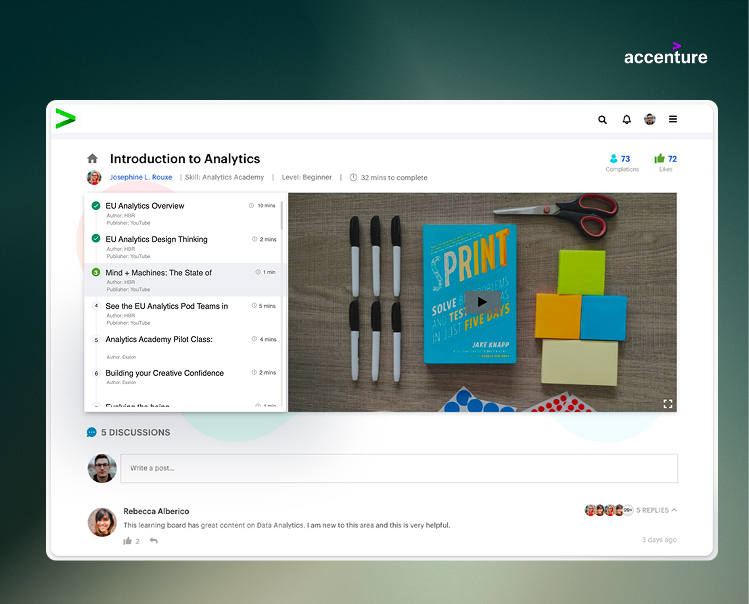The width and height of the screenshot is (749, 604).
Task: Click green checkmark of EU Analytics Overview
Action: (x=96, y=205)
